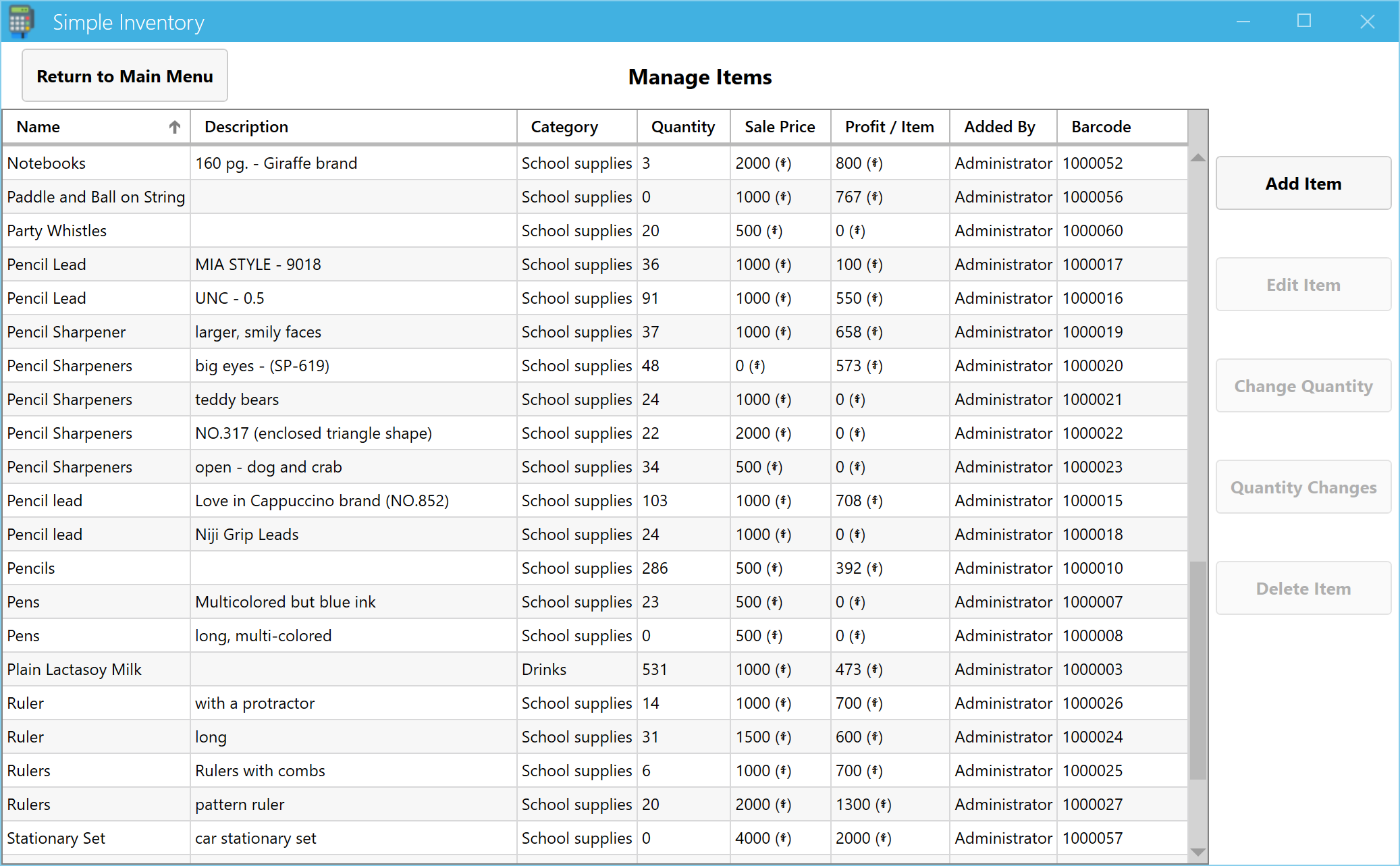The height and width of the screenshot is (866, 1400).
Task: Minimize the Simple Inventory window
Action: click(x=1243, y=22)
